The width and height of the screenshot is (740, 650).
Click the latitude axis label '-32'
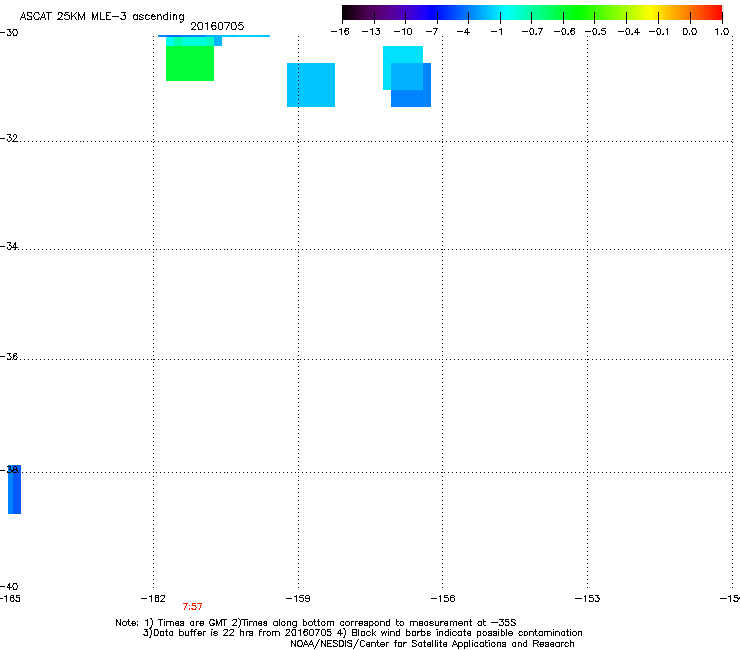(x=9, y=138)
